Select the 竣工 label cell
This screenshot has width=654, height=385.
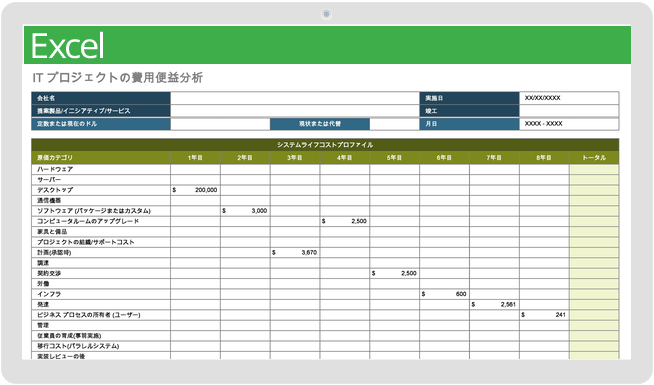click(x=469, y=111)
